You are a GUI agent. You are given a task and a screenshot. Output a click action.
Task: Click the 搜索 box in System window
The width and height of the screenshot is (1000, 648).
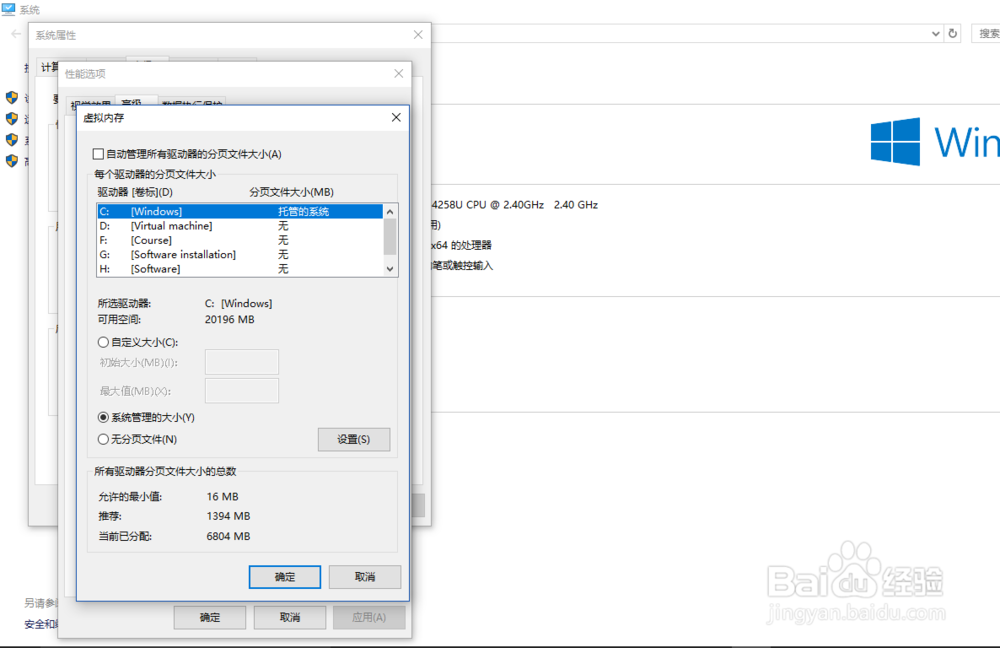click(986, 34)
